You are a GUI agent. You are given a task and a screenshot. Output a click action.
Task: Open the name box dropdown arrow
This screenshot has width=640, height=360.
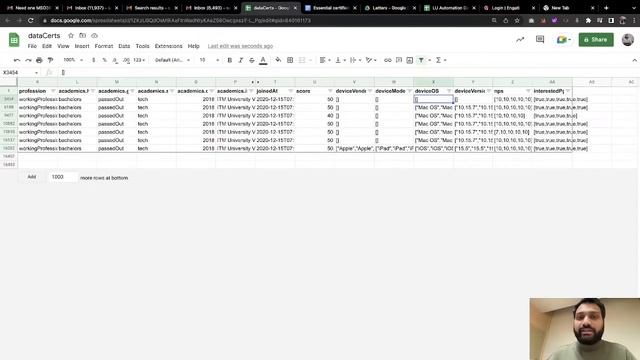pyautogui.click(x=36, y=73)
